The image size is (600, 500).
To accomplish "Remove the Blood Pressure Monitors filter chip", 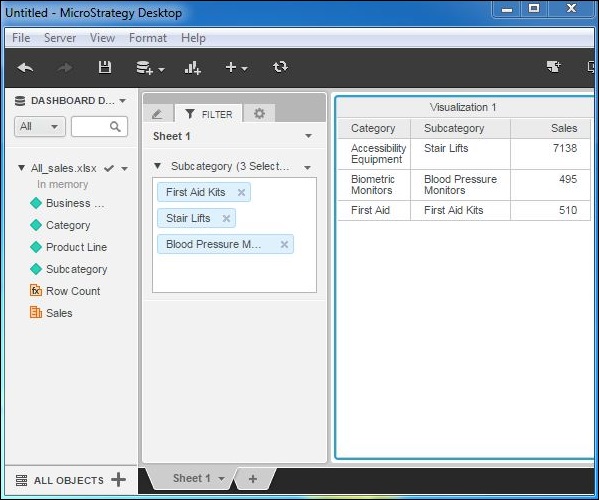I will [x=284, y=245].
